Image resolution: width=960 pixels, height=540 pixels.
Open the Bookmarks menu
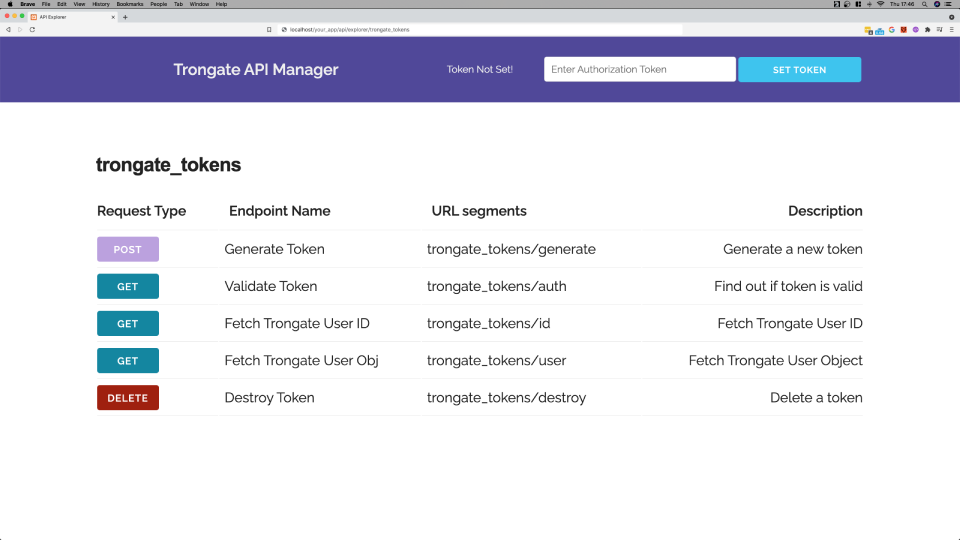pyautogui.click(x=130, y=4)
